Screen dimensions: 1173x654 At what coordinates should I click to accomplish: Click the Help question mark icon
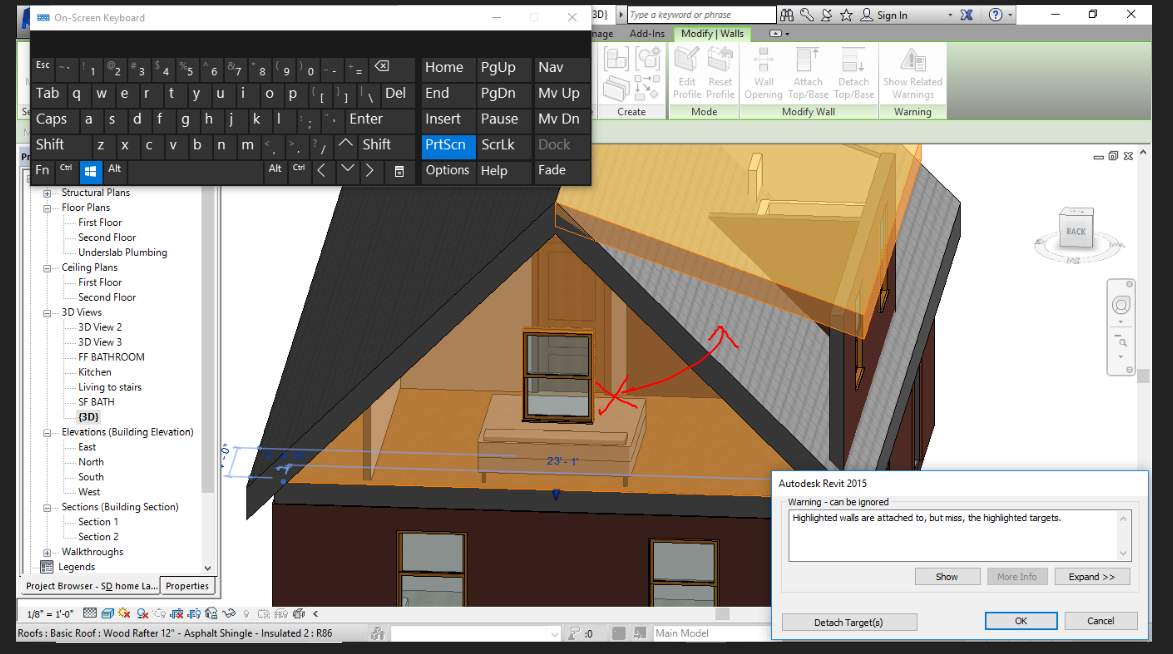[995, 15]
